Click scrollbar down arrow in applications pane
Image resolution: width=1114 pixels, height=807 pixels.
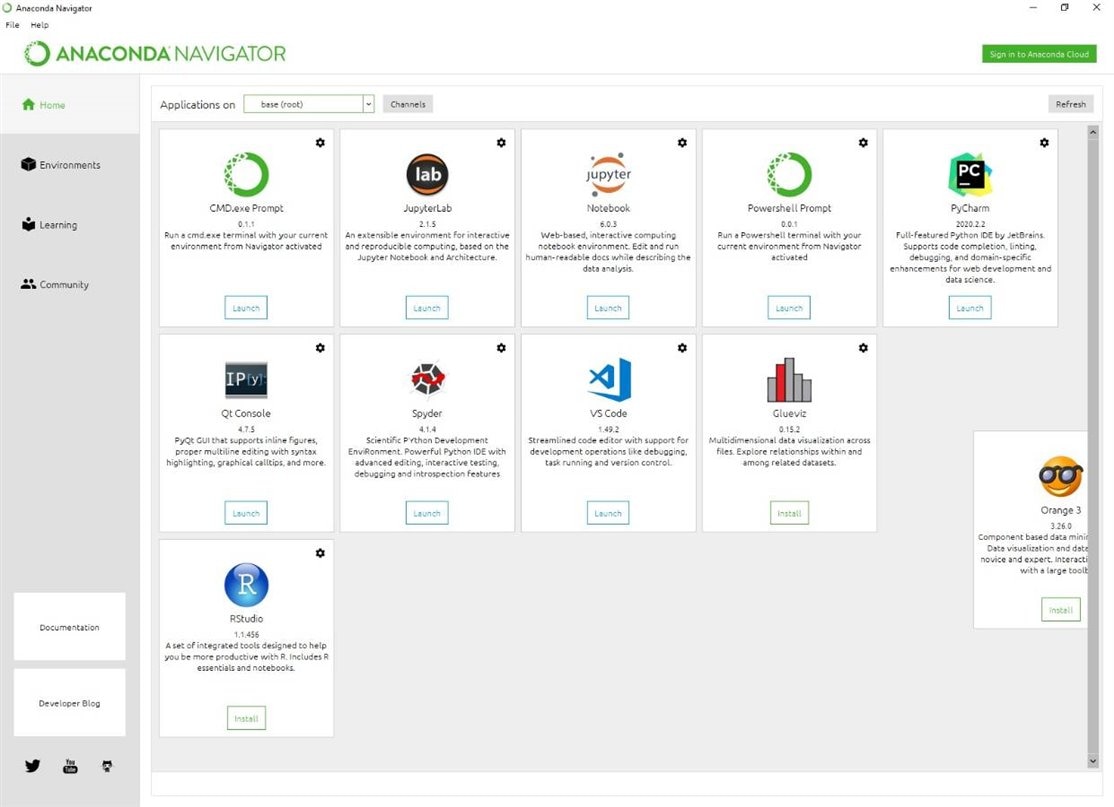tap(1093, 761)
